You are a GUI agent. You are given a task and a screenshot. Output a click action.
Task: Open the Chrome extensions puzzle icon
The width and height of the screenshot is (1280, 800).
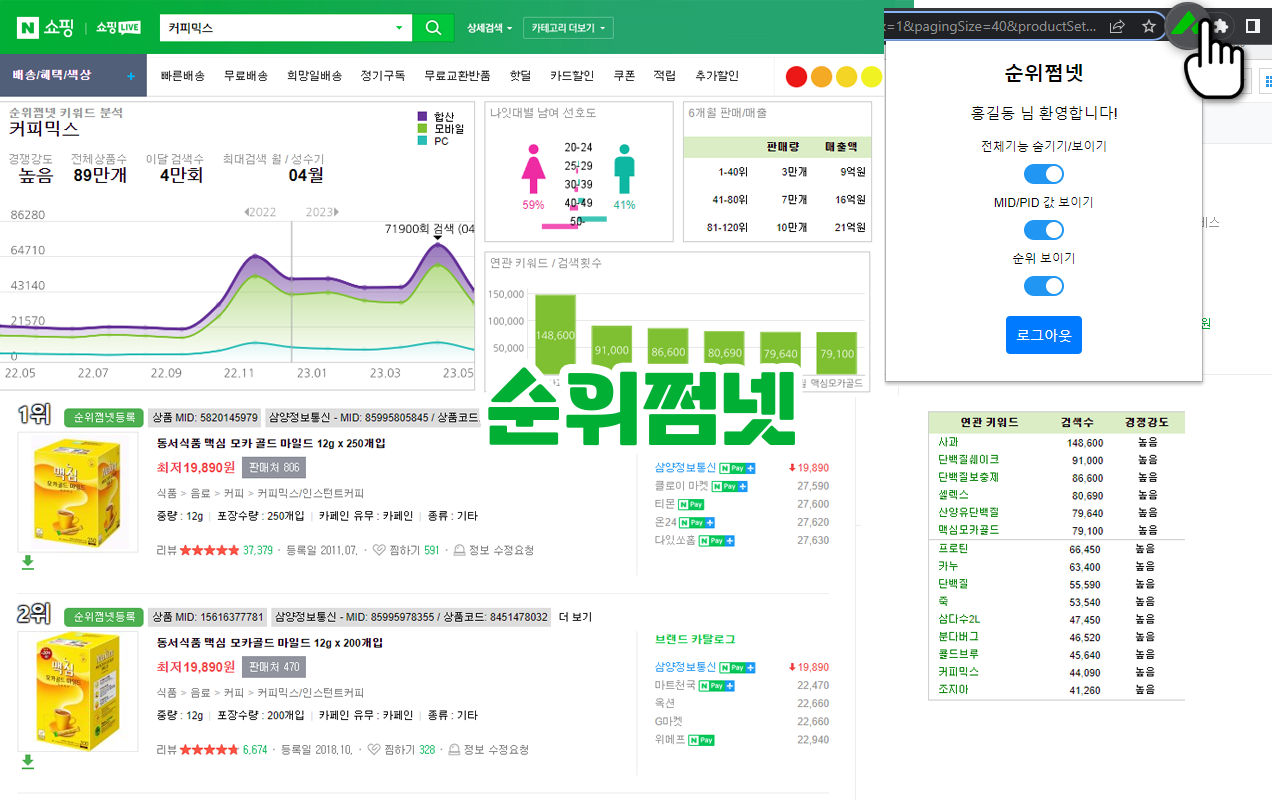click(1221, 26)
